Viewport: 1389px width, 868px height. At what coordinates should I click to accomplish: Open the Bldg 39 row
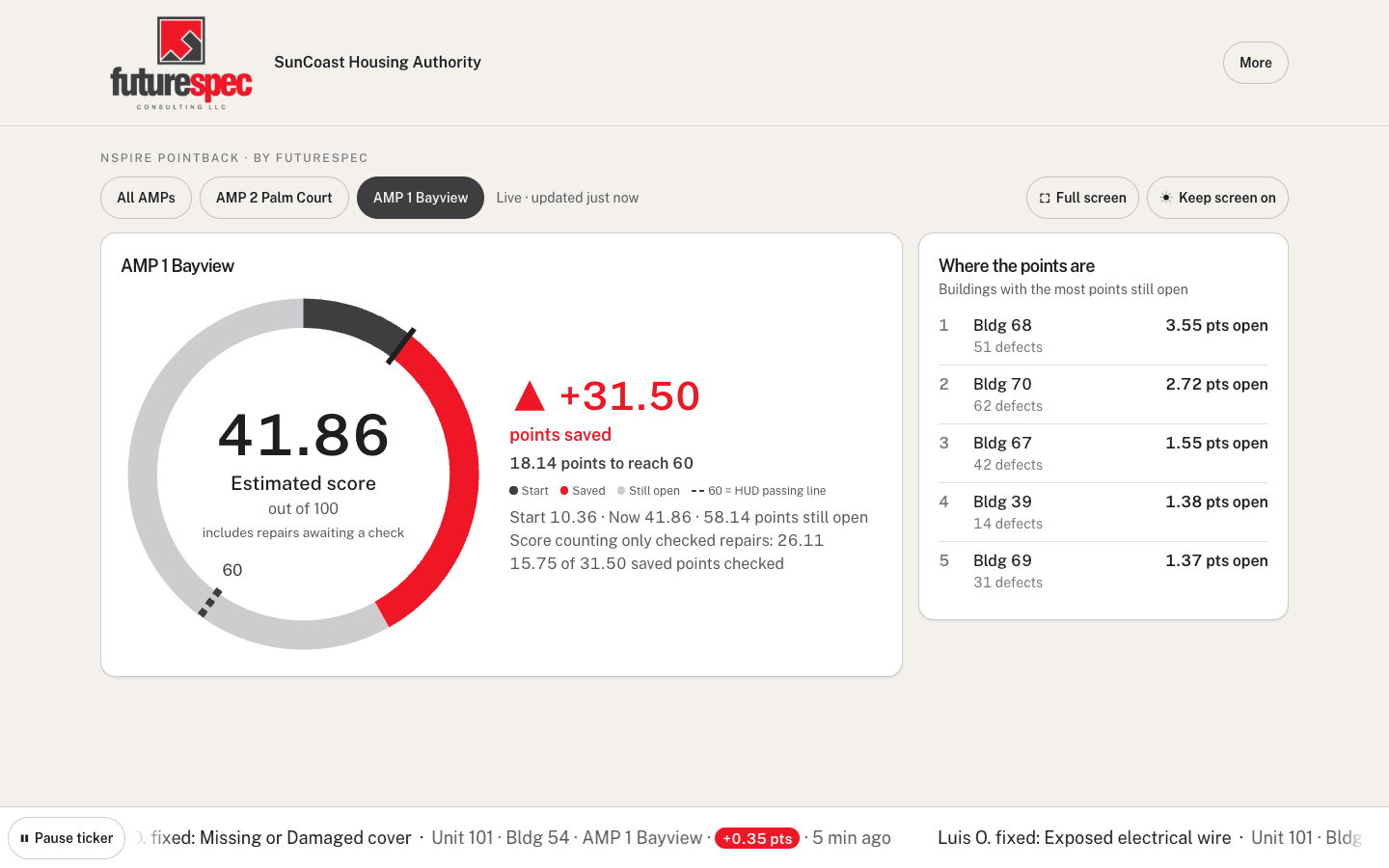tap(1103, 512)
